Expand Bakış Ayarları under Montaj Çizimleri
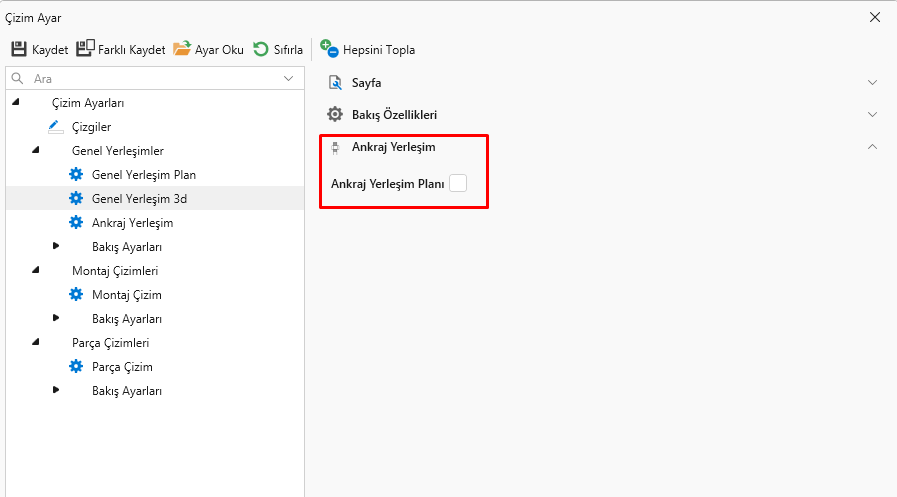897x497 pixels. [56, 319]
